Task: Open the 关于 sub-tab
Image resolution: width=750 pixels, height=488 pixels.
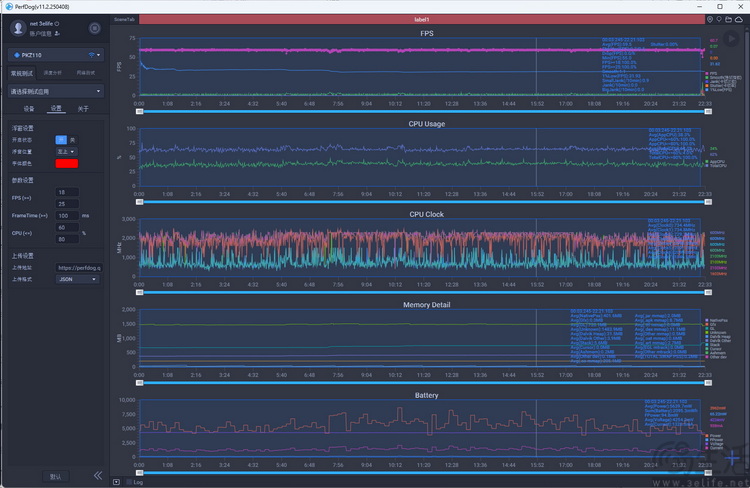Action: [x=83, y=109]
